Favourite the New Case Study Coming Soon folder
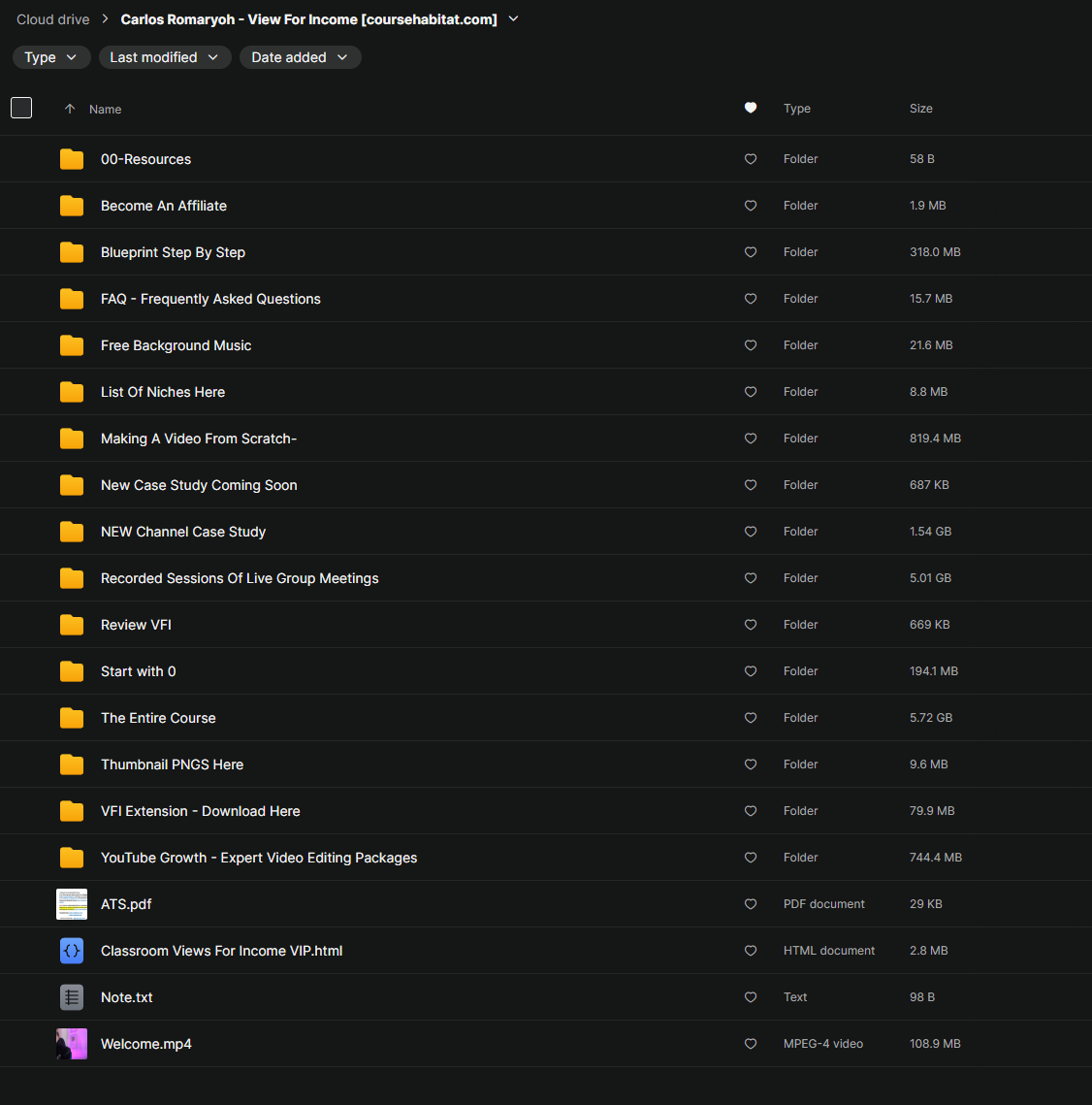This screenshot has height=1105, width=1092. click(x=751, y=485)
